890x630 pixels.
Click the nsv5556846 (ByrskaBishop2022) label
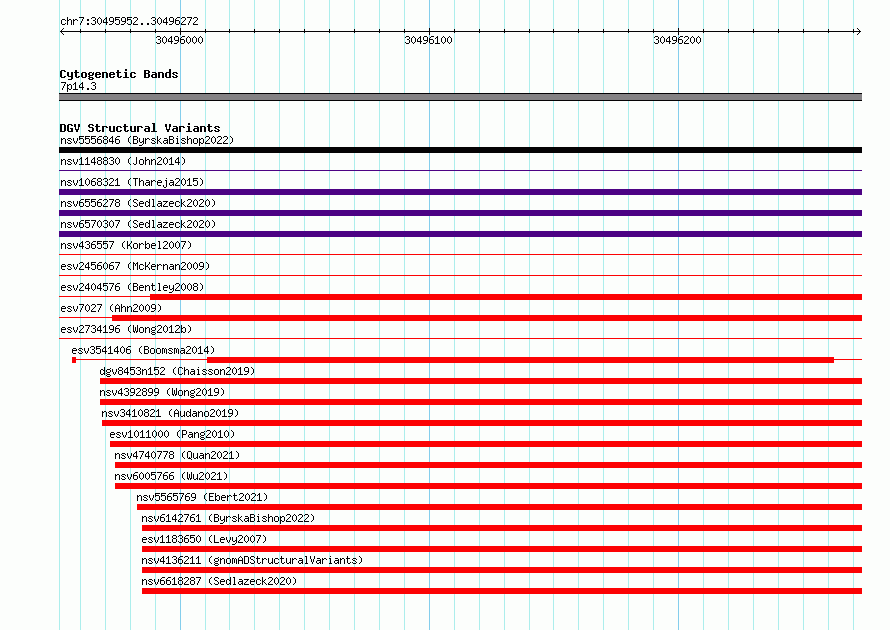[147, 140]
